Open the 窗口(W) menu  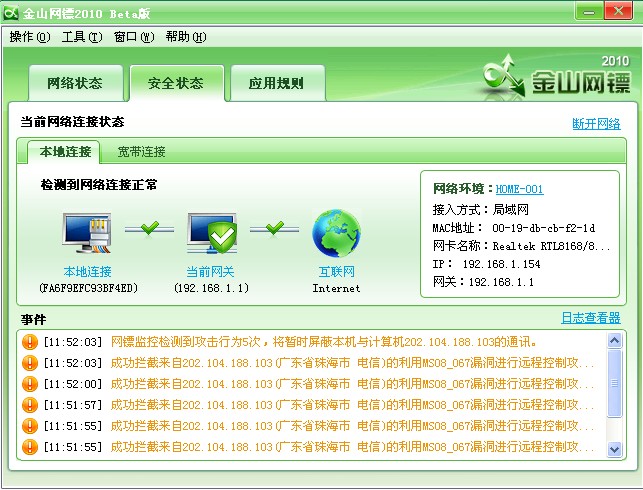click(x=134, y=37)
